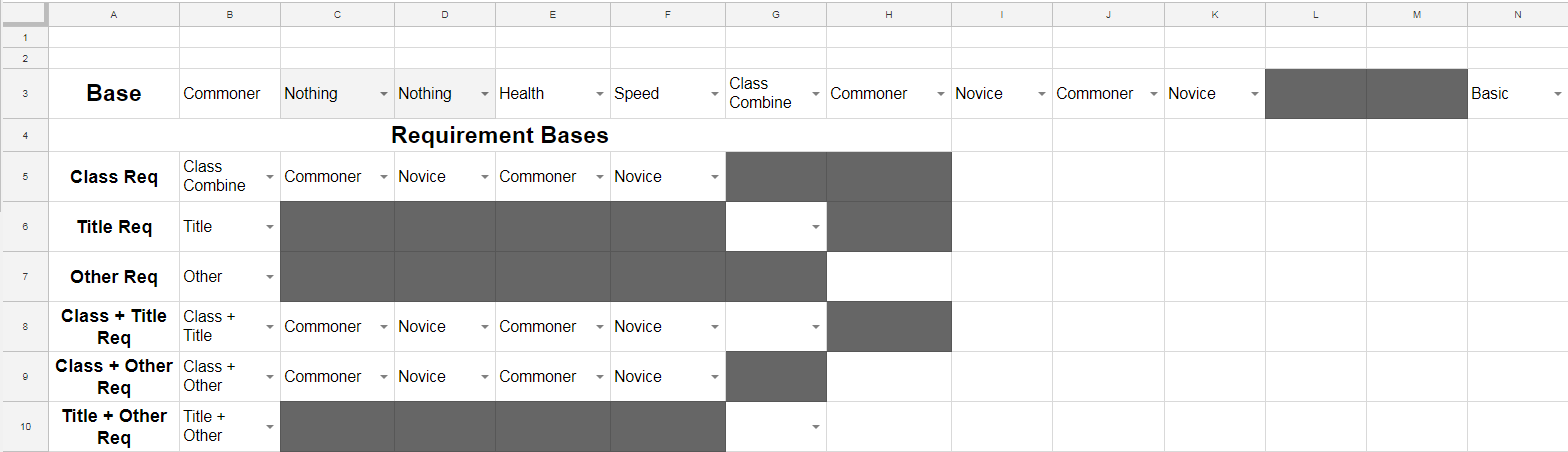Screen dimensions: 1568x452
Task: Select the column N header
Action: pyautogui.click(x=1517, y=14)
